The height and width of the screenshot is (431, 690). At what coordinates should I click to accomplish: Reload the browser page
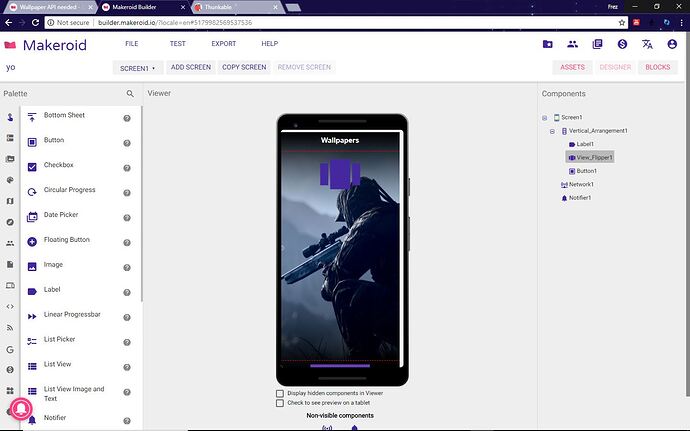[35, 22]
